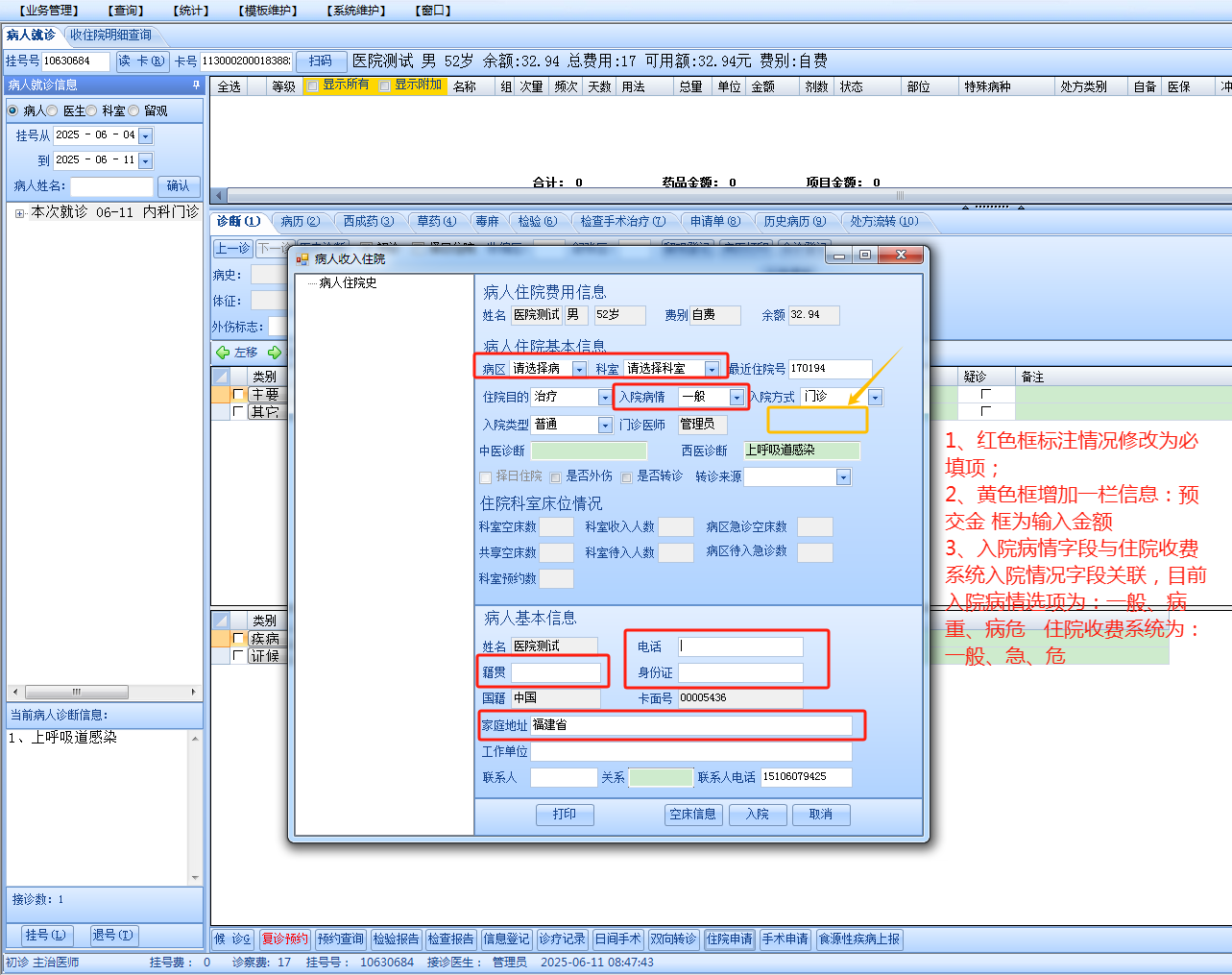The height and width of the screenshot is (975, 1232).
Task: Switch to the 草药 tab
Action: coord(437,222)
